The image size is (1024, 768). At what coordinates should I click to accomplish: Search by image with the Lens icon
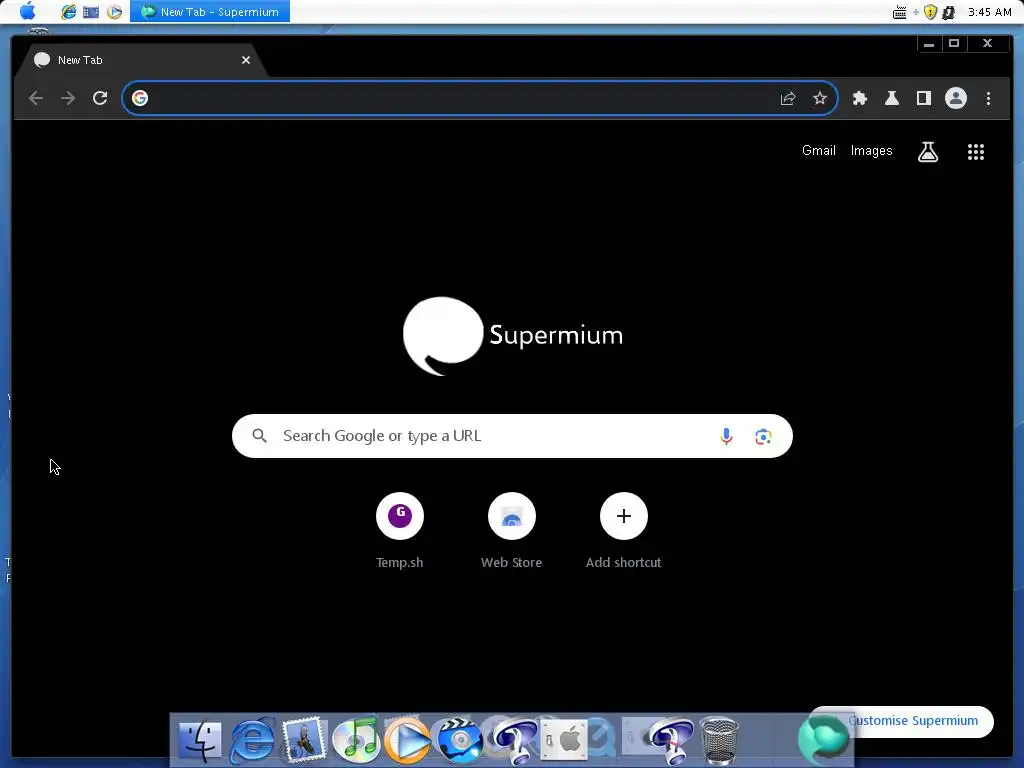click(763, 436)
